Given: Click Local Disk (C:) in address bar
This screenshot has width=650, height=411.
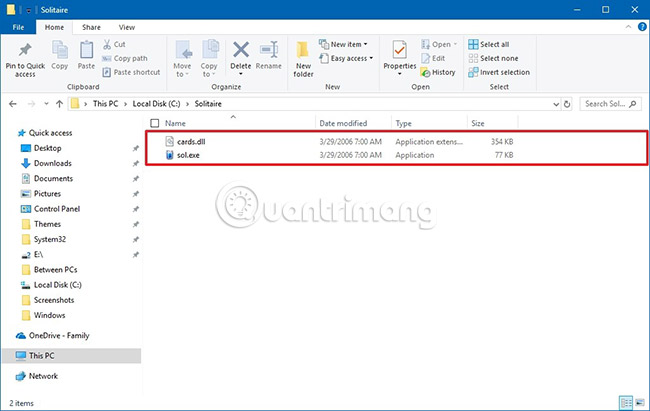Looking at the screenshot, I should (x=156, y=104).
